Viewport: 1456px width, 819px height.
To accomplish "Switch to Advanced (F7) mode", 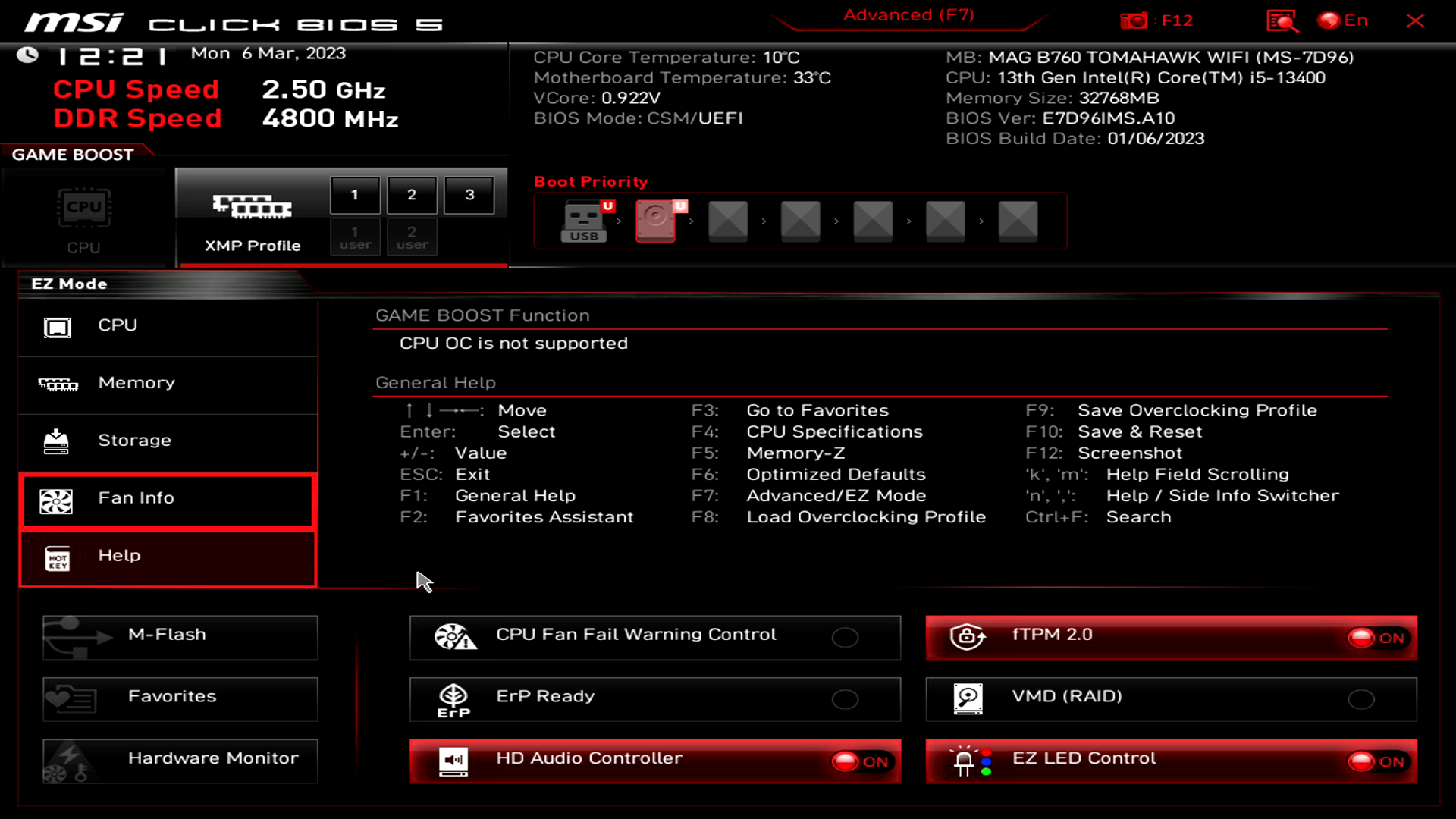I will [x=908, y=15].
